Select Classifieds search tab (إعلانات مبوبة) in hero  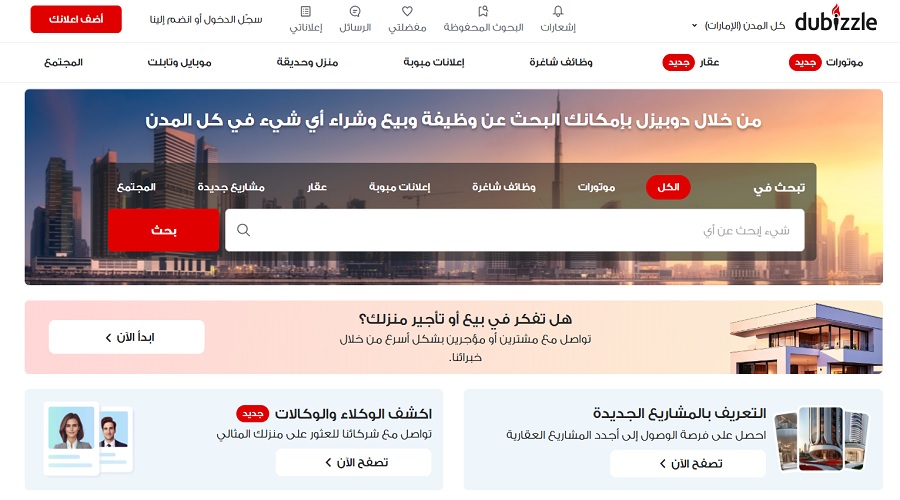click(x=399, y=187)
